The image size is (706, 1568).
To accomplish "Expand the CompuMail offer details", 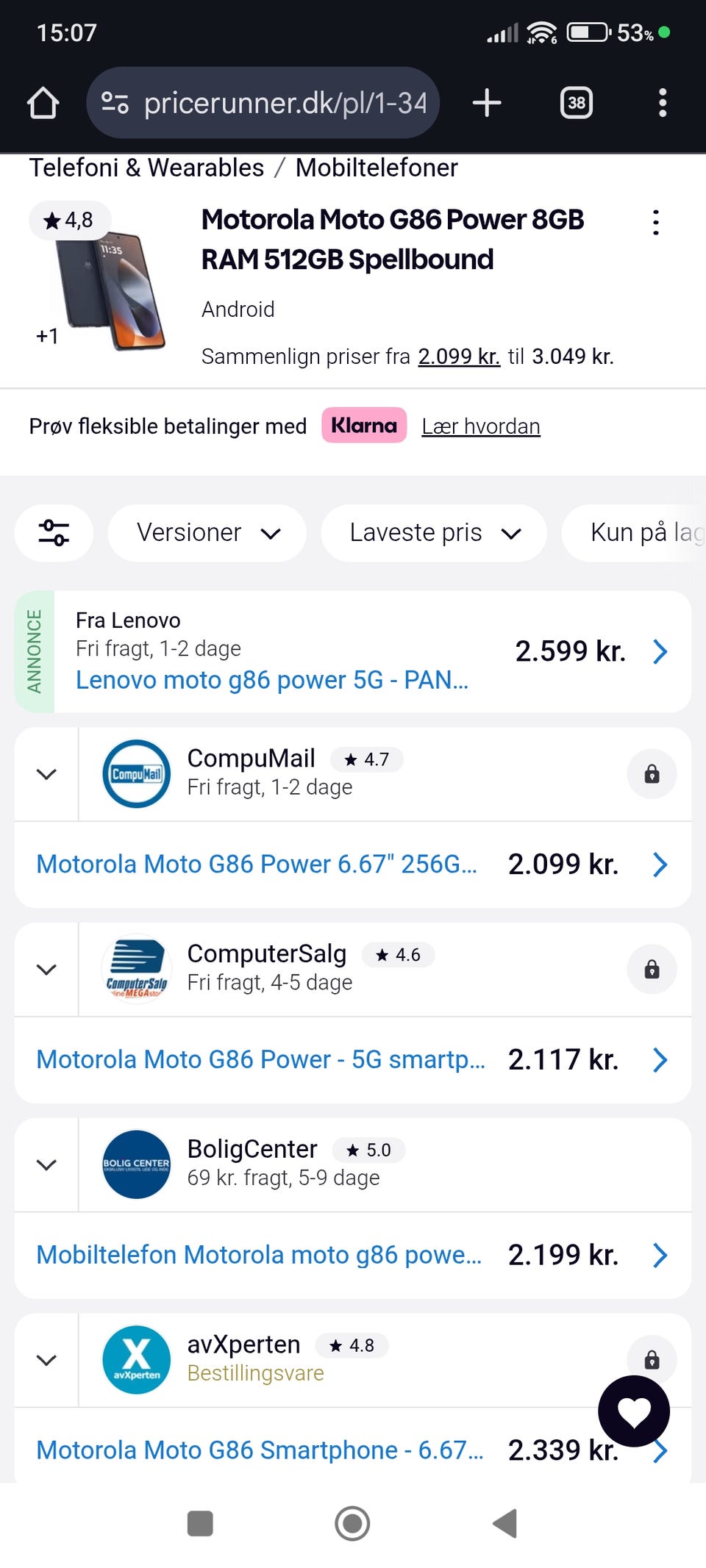I will point(46,774).
